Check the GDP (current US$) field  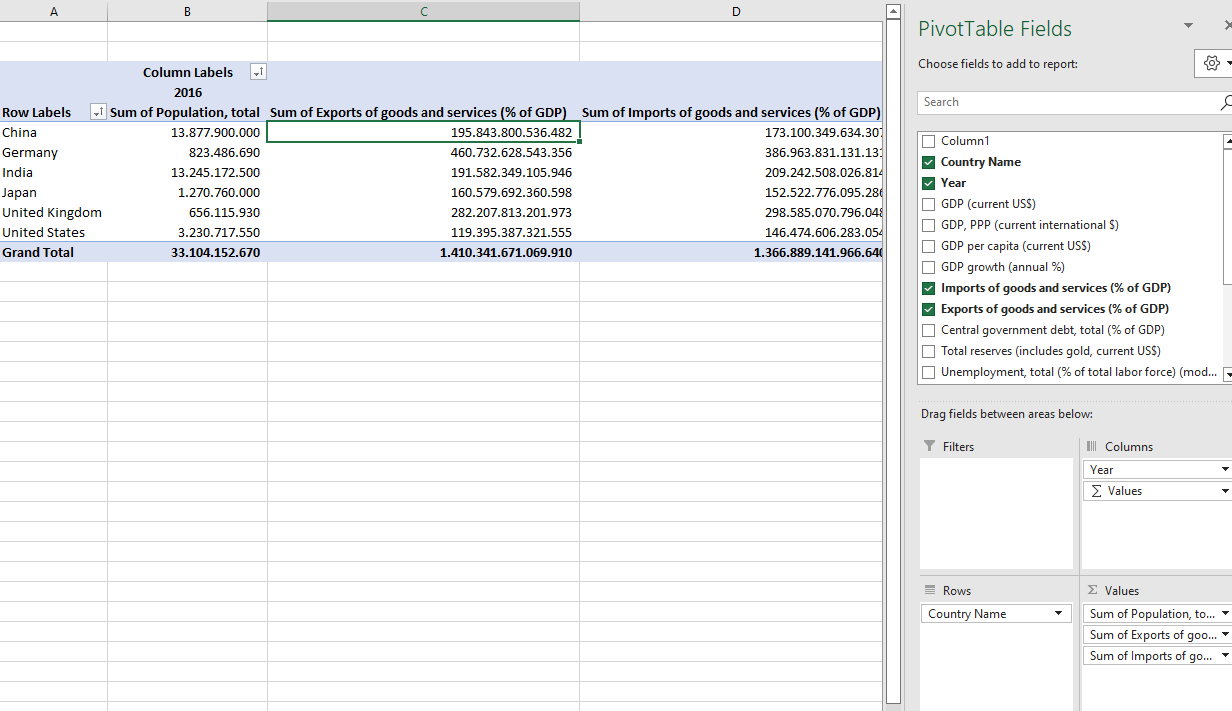point(928,204)
